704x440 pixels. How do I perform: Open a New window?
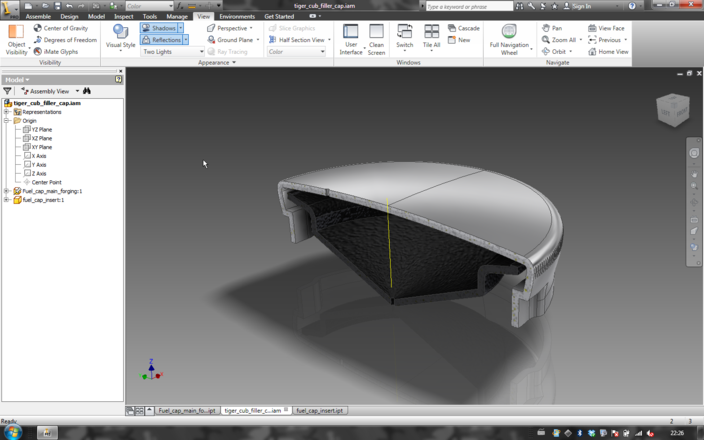[459, 40]
